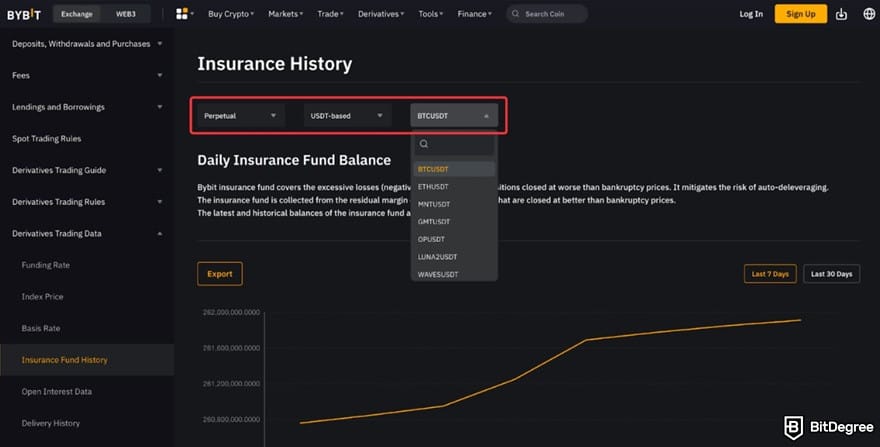Image resolution: width=880 pixels, height=447 pixels.
Task: Select MNTUSDT in the symbol list
Action: [454, 204]
